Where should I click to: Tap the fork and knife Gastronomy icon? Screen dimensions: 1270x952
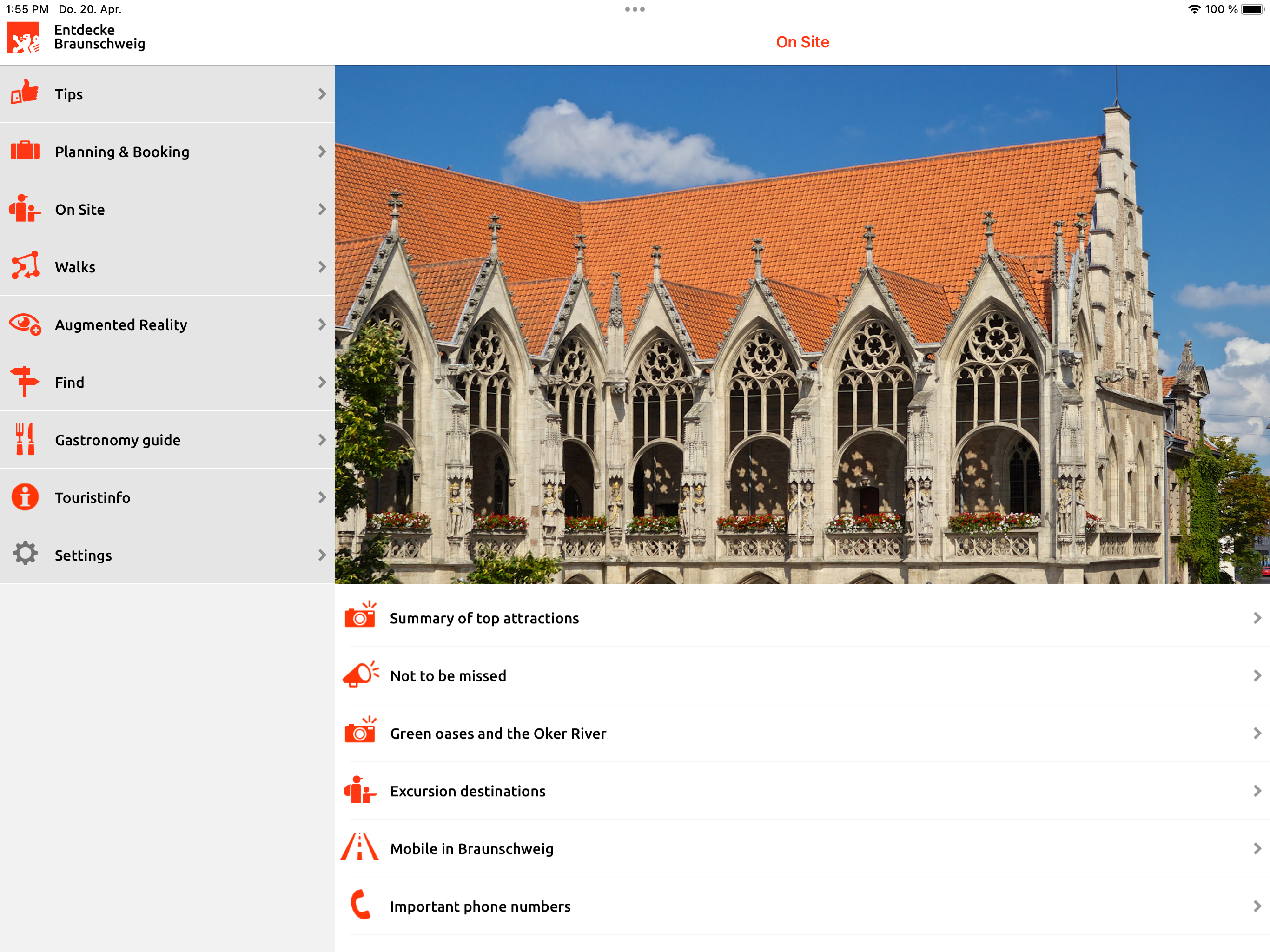(25, 439)
